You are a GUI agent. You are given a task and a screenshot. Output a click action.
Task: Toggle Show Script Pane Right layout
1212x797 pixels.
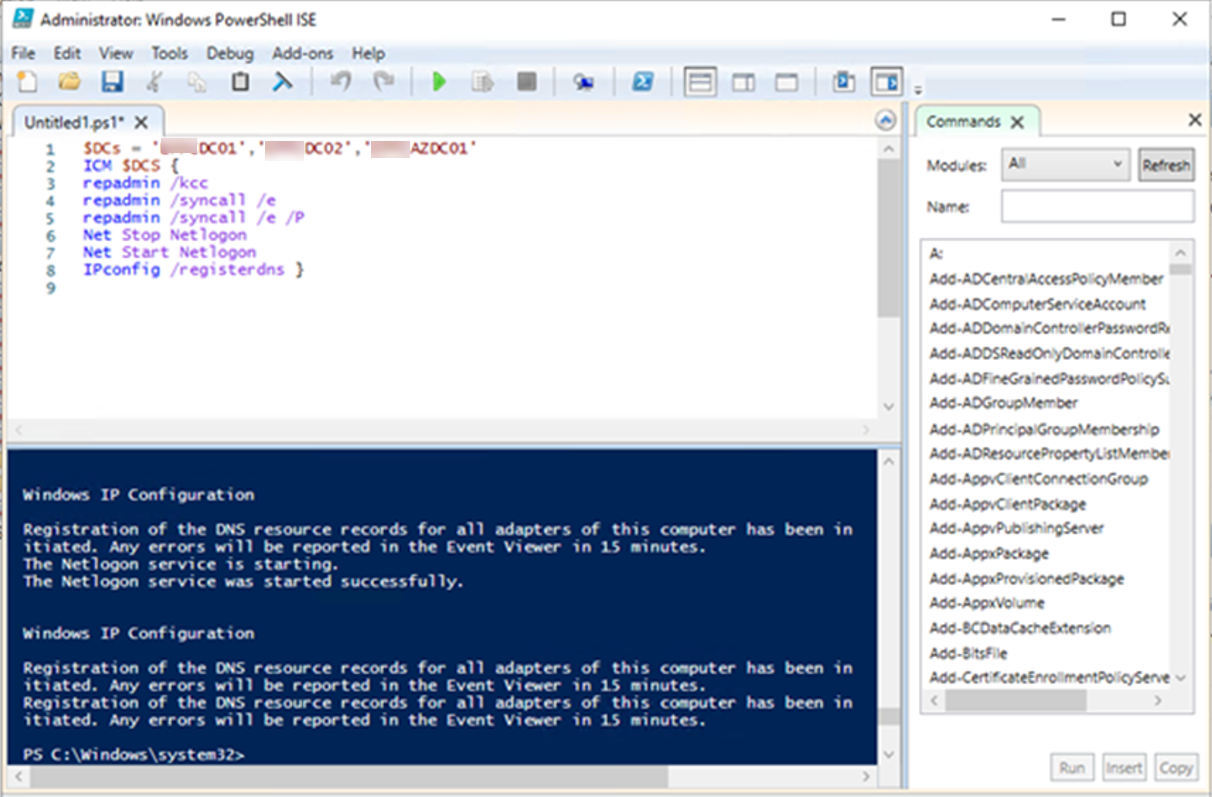[743, 83]
